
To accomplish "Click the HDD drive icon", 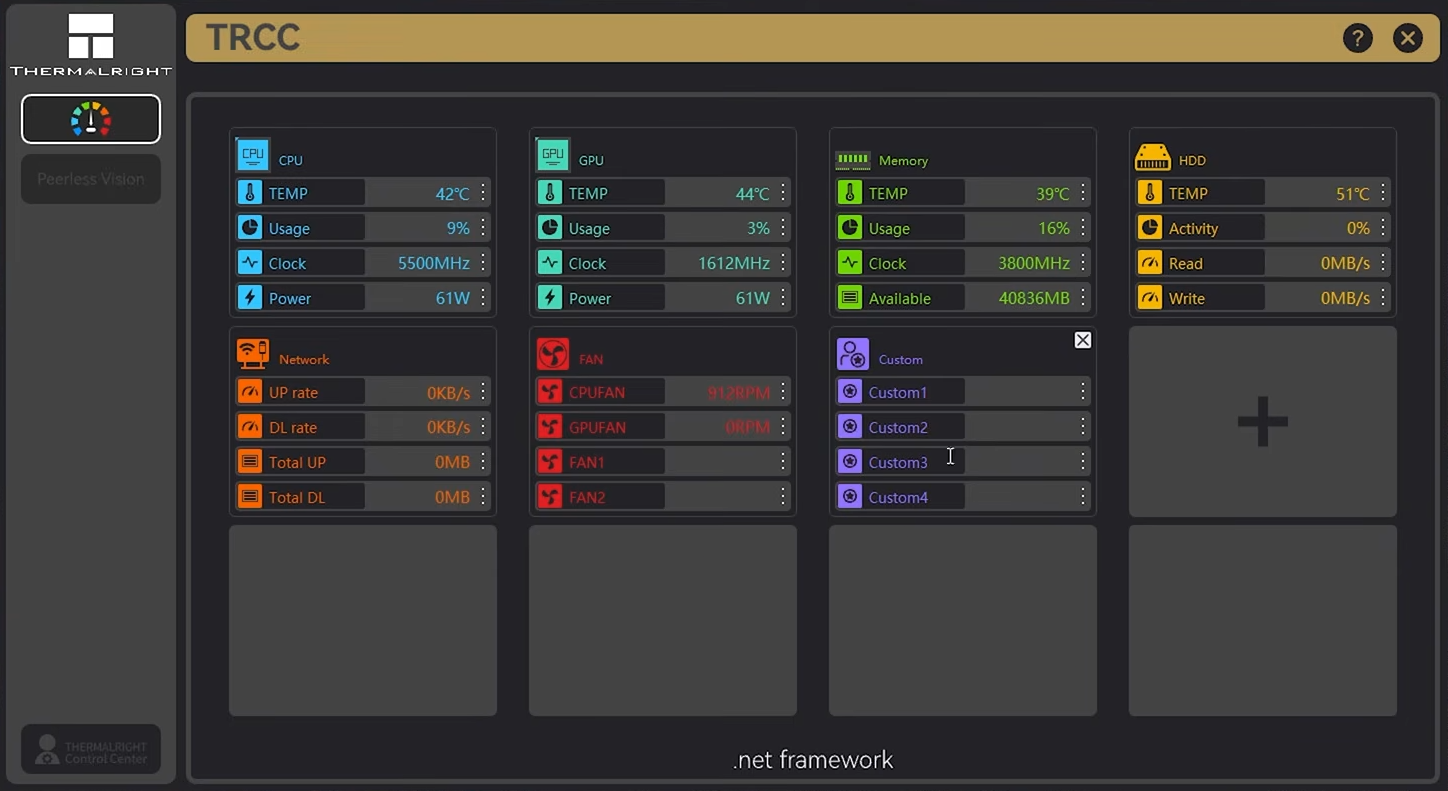I will 1152,157.
